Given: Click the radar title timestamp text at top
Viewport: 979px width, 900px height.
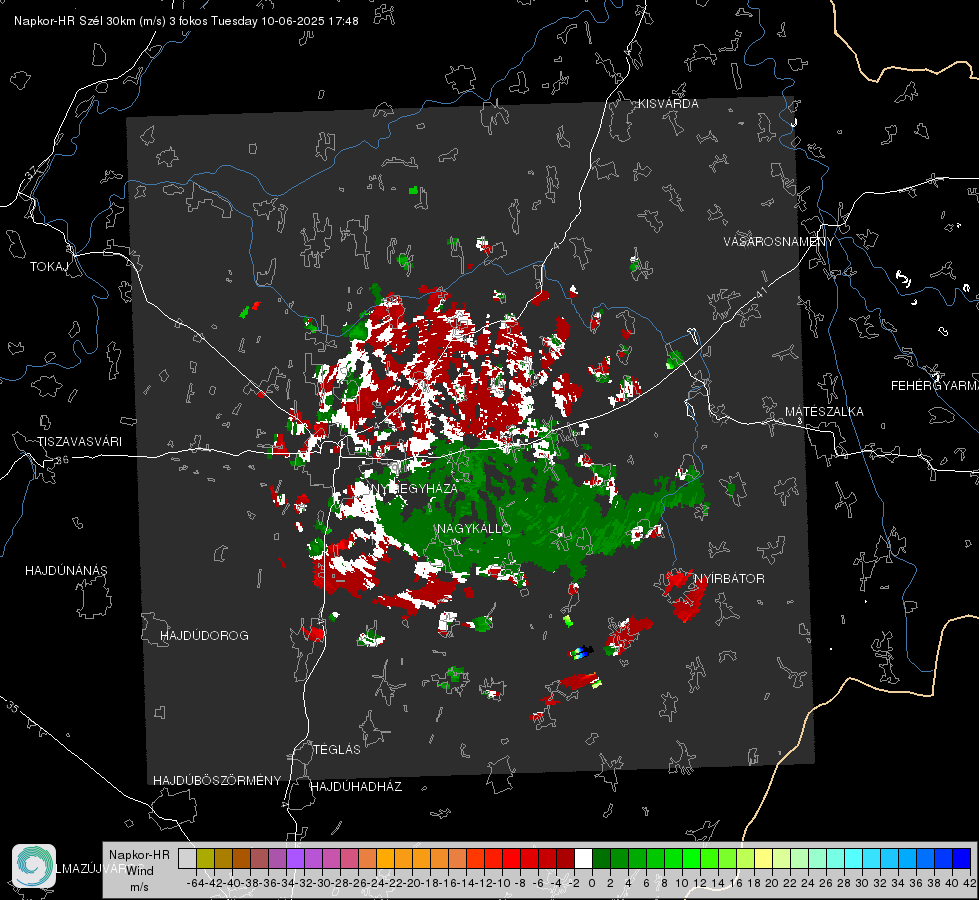Looking at the screenshot, I should click(186, 21).
